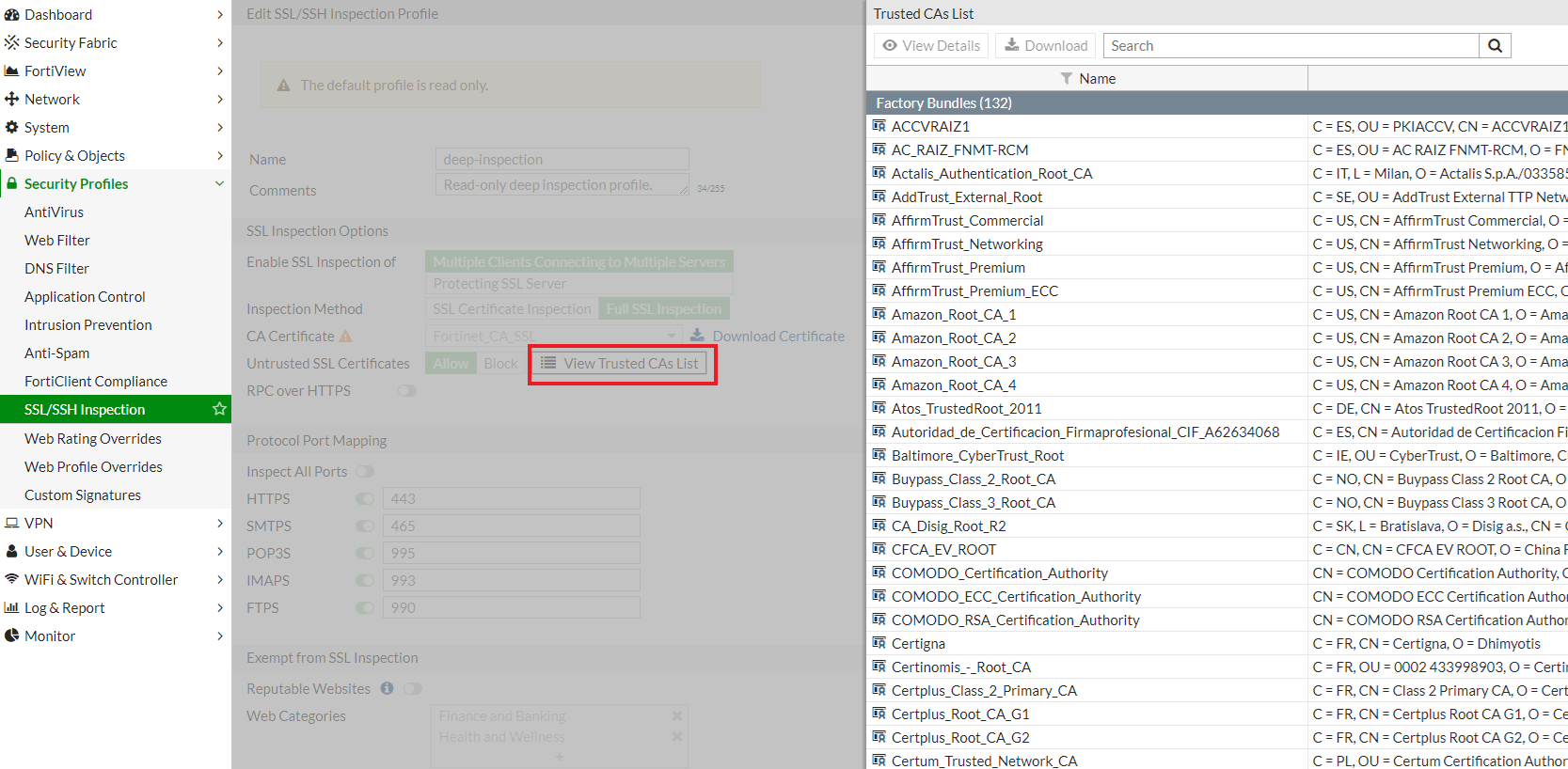Click the Monitor pie chart icon
Image resolution: width=1568 pixels, height=769 pixels.
coord(12,636)
